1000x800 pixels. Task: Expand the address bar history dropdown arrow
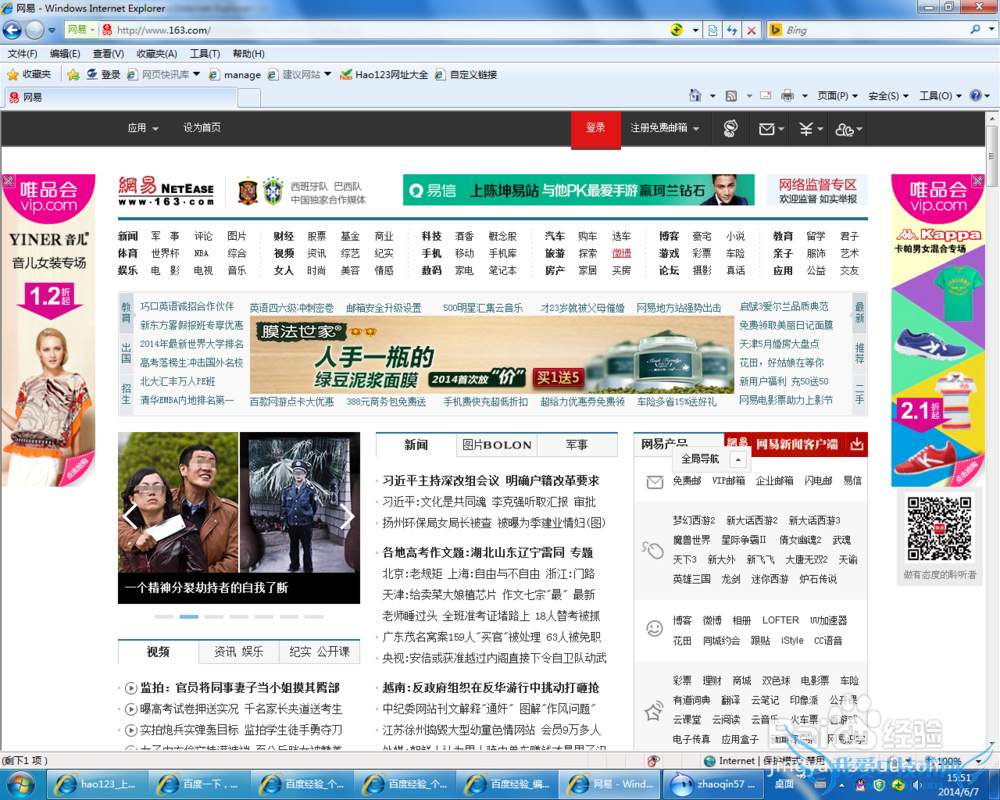(x=695, y=30)
